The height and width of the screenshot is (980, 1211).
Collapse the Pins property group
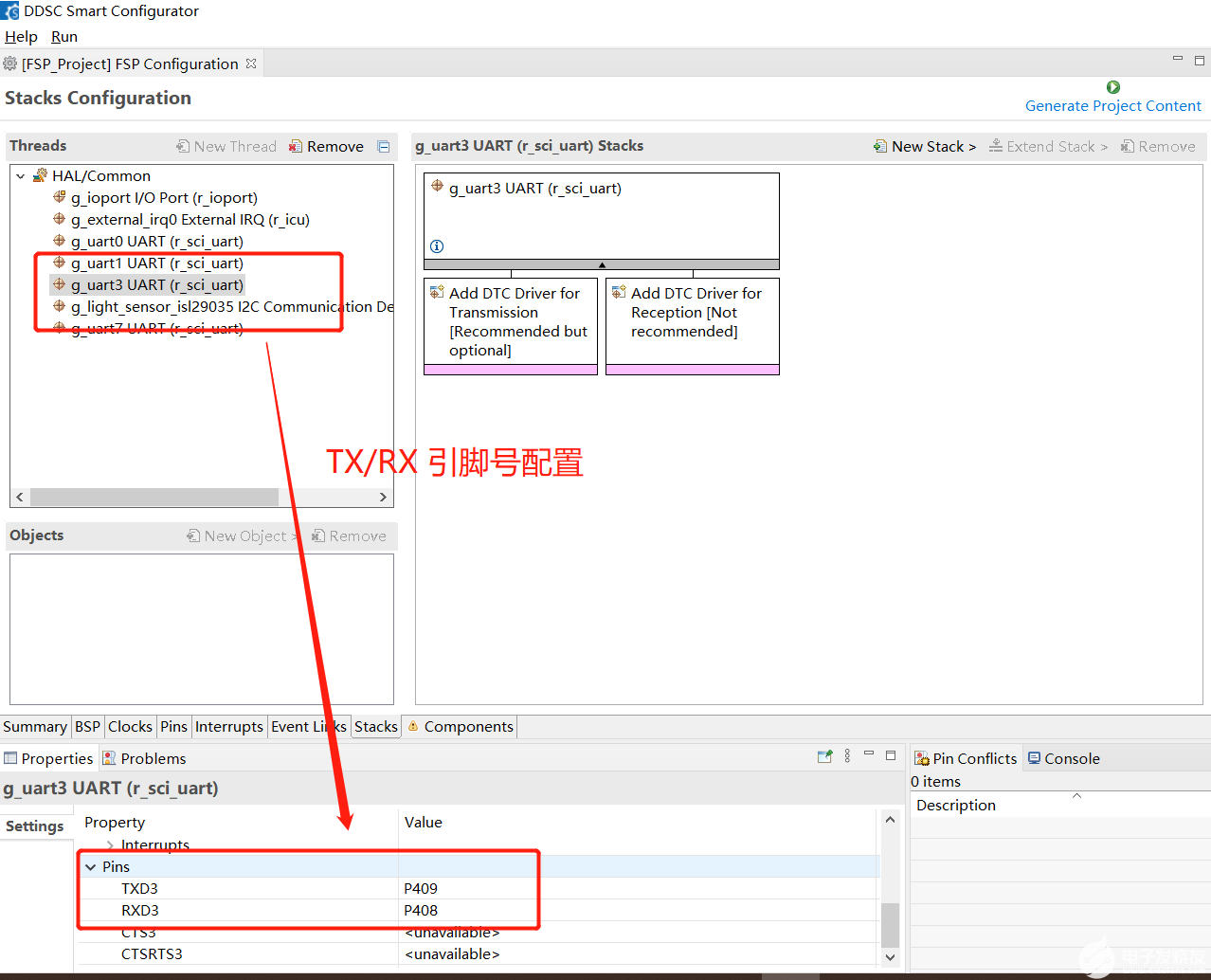91,866
